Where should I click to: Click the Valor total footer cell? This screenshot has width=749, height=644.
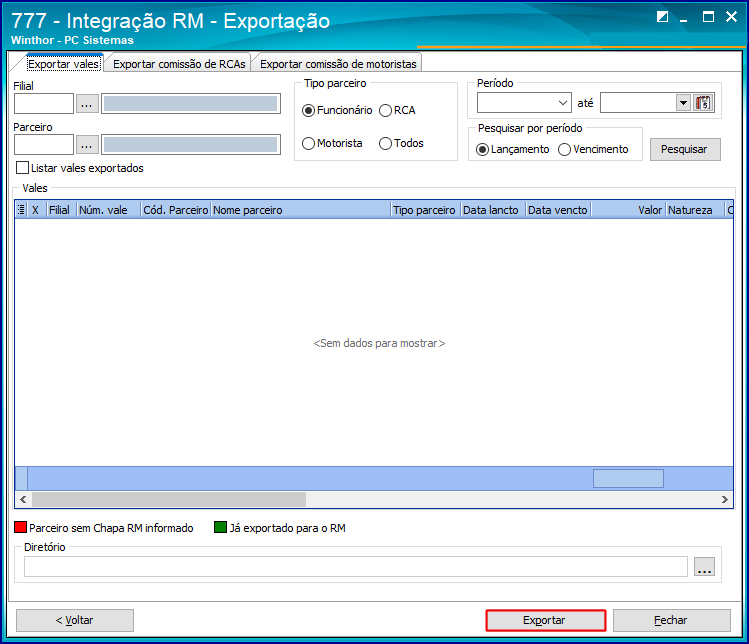[628, 478]
